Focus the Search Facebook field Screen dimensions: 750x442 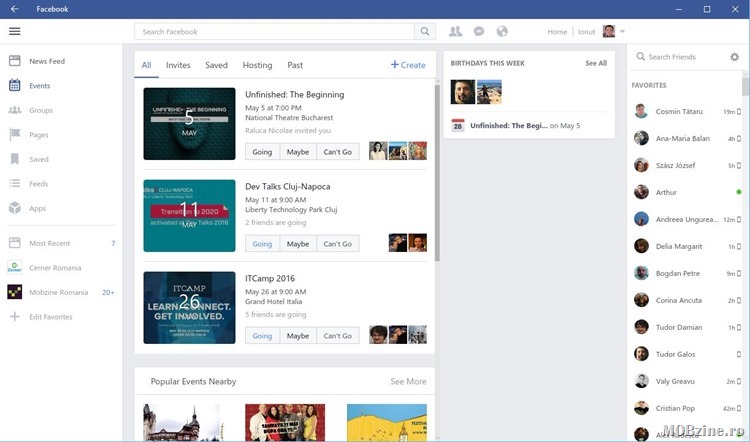(x=274, y=32)
